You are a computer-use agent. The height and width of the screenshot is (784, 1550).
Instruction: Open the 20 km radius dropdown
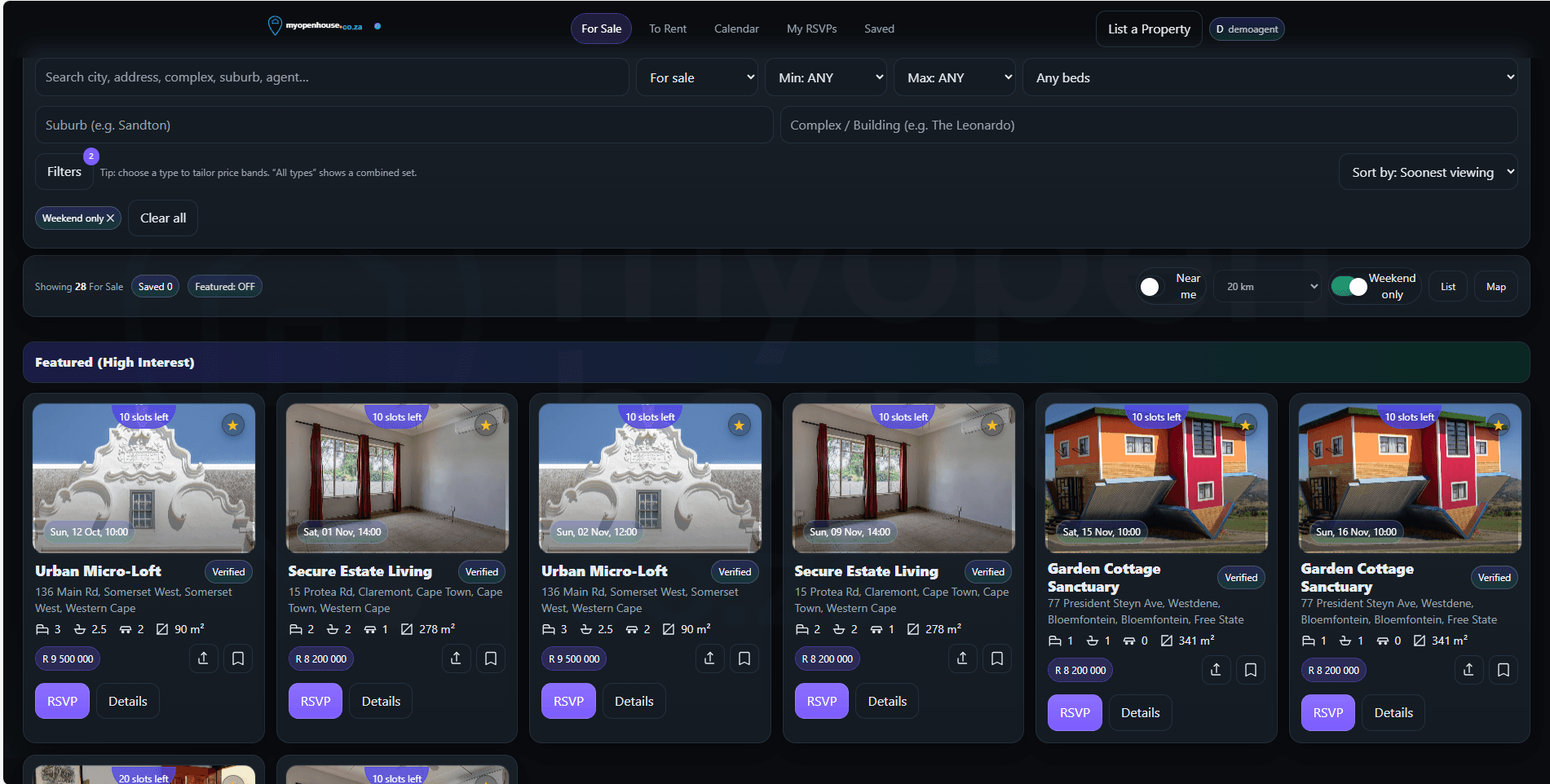click(1267, 286)
